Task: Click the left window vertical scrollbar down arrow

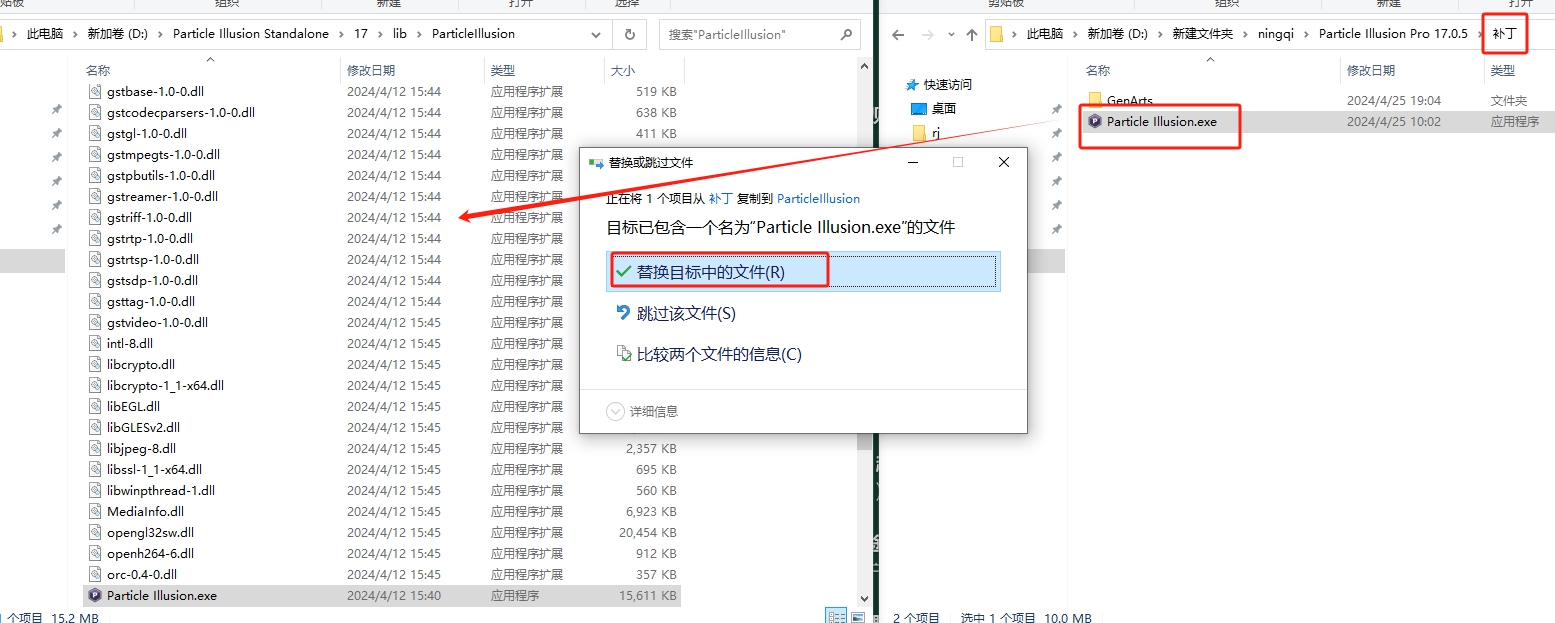Action: click(867, 597)
